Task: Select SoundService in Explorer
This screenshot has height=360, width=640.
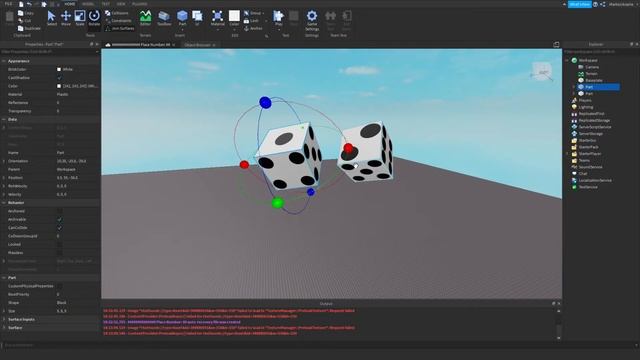Action: (591, 167)
